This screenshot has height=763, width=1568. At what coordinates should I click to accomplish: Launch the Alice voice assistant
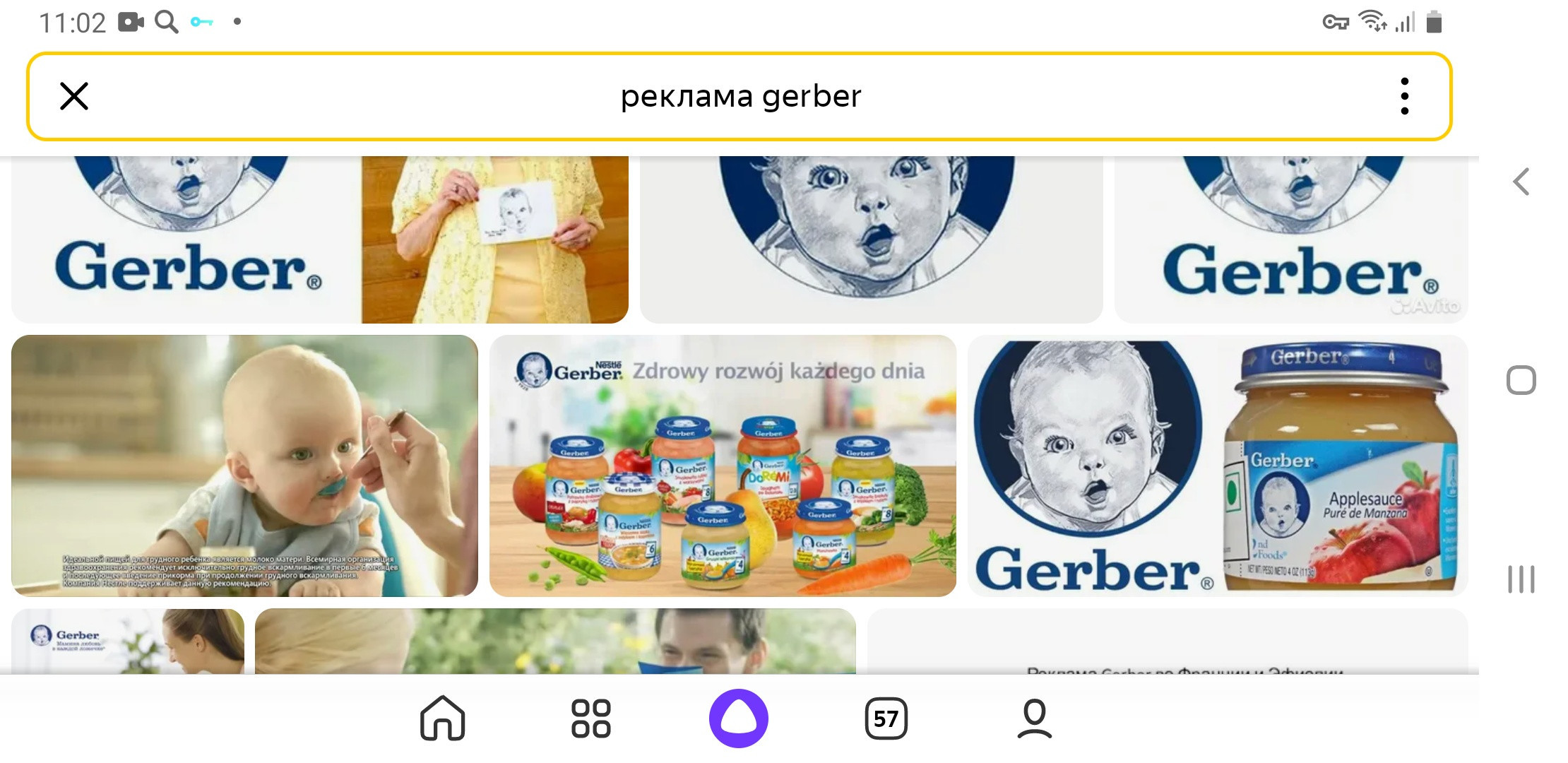[x=738, y=718]
